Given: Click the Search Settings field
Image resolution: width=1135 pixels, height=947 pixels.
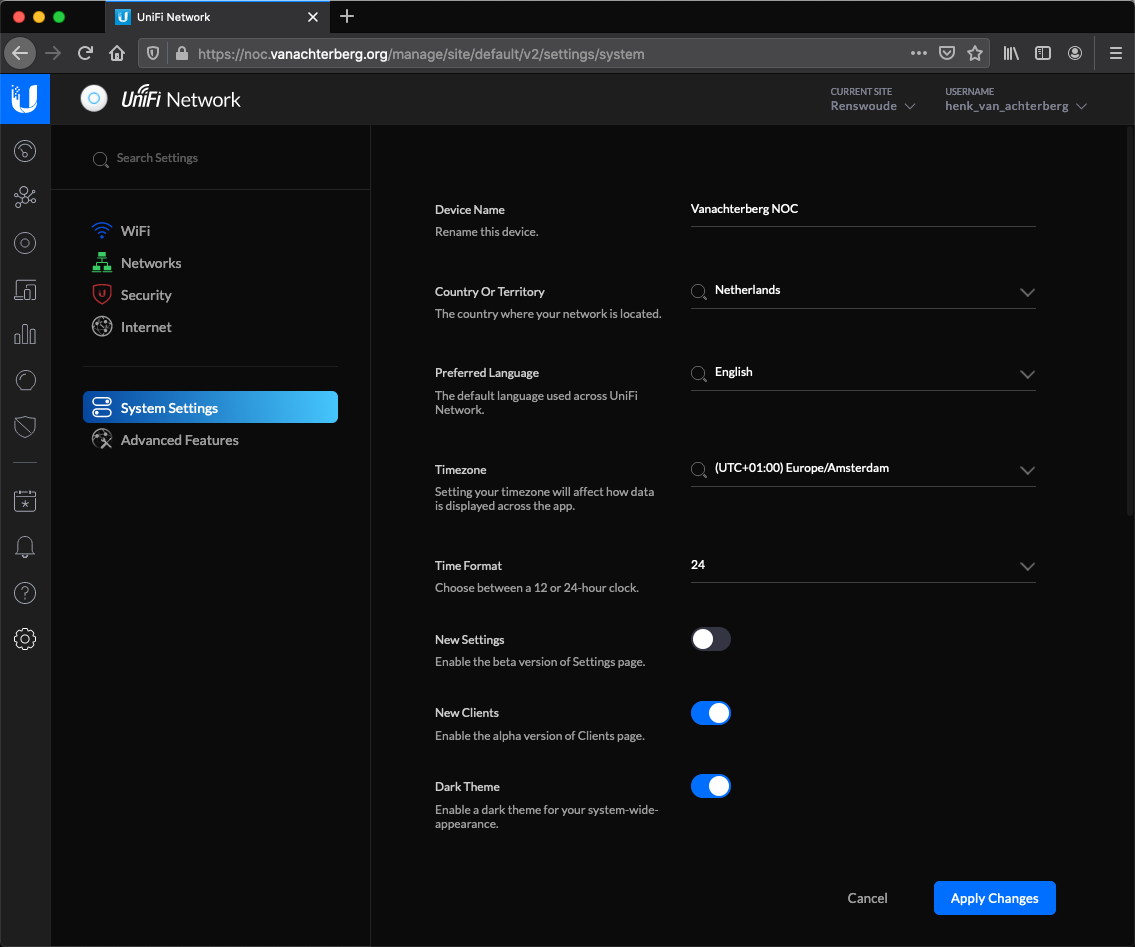Looking at the screenshot, I should click(210, 158).
